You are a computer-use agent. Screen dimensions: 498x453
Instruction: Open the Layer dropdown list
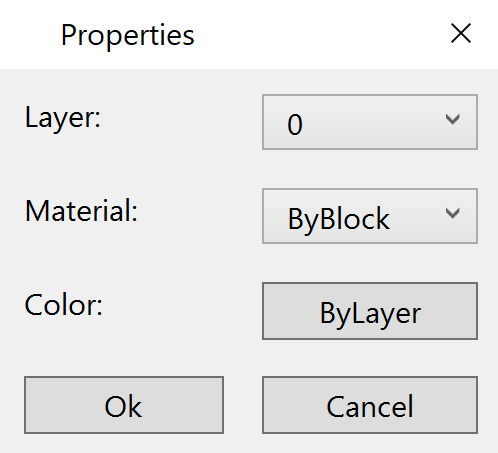click(370, 122)
